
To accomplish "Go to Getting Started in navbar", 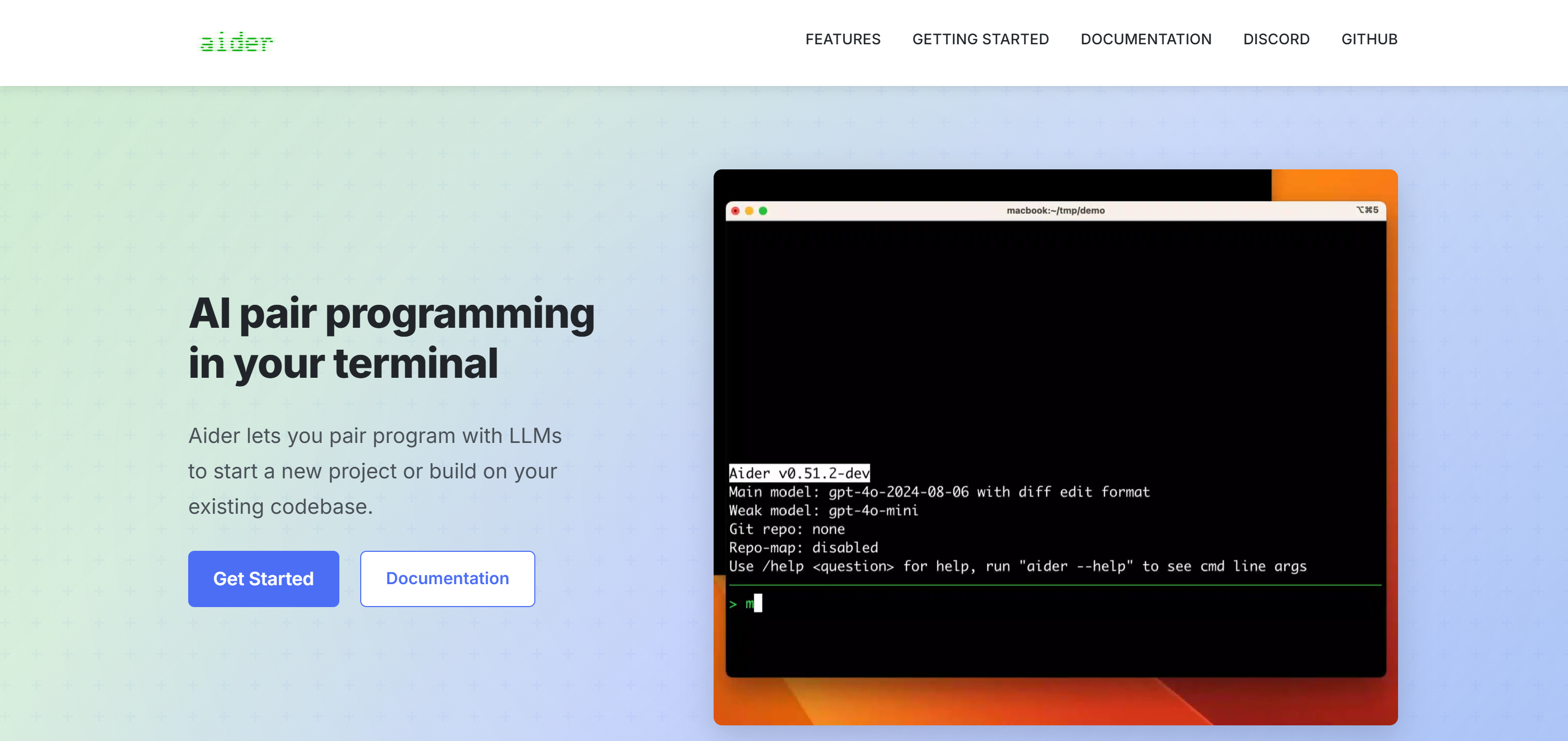I will (x=980, y=40).
